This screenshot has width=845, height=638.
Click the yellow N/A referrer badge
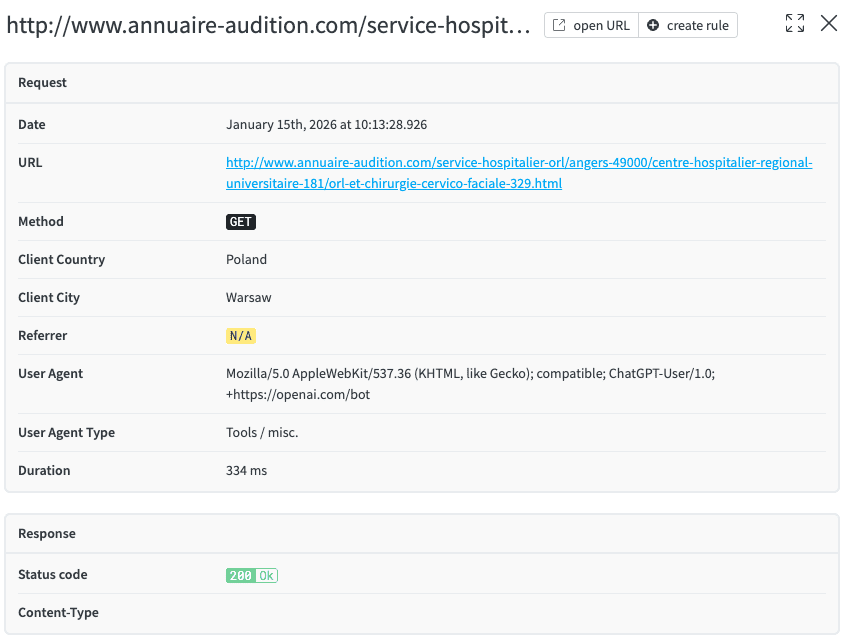[x=240, y=335]
